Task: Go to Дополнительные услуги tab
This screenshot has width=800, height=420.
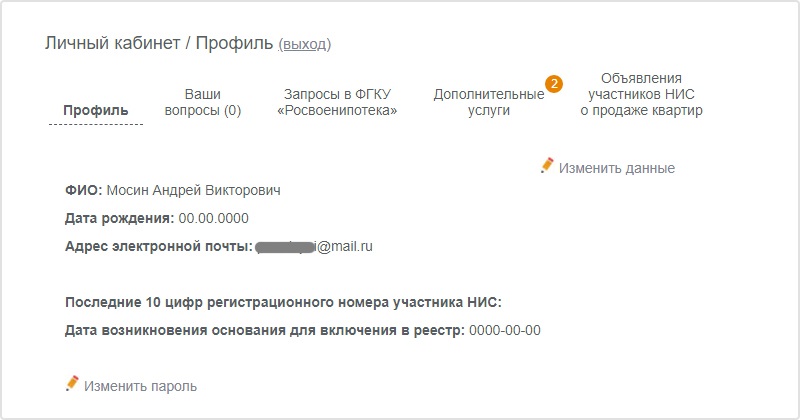Action: coord(489,102)
